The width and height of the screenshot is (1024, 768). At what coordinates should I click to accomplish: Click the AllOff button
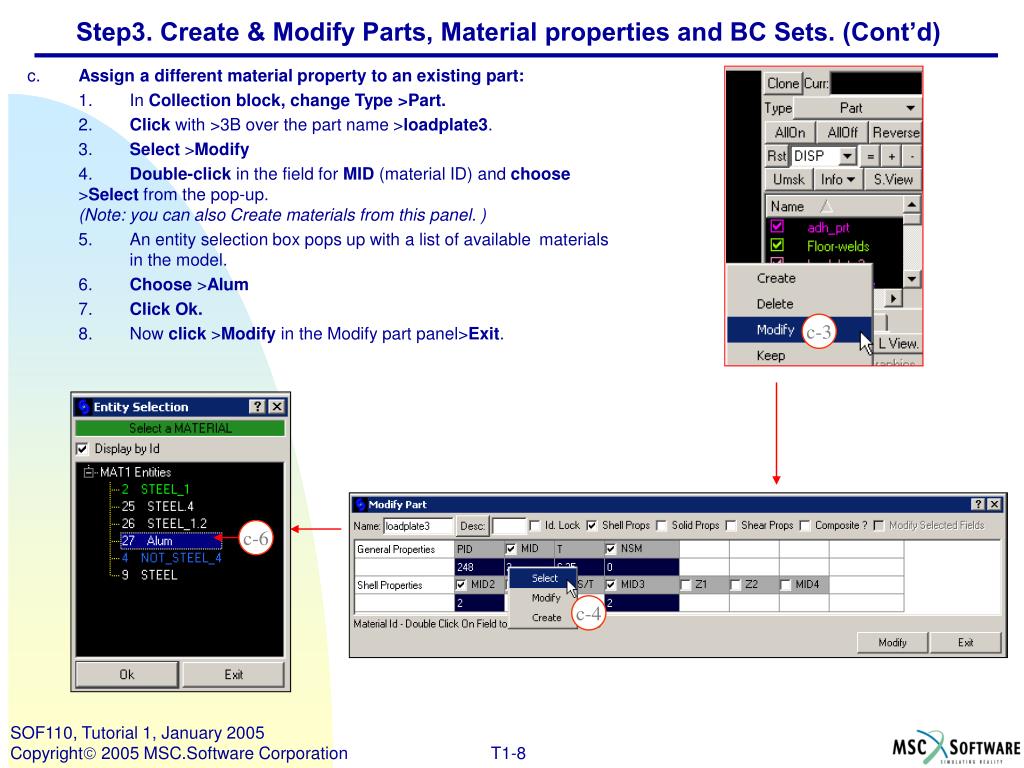(x=842, y=133)
